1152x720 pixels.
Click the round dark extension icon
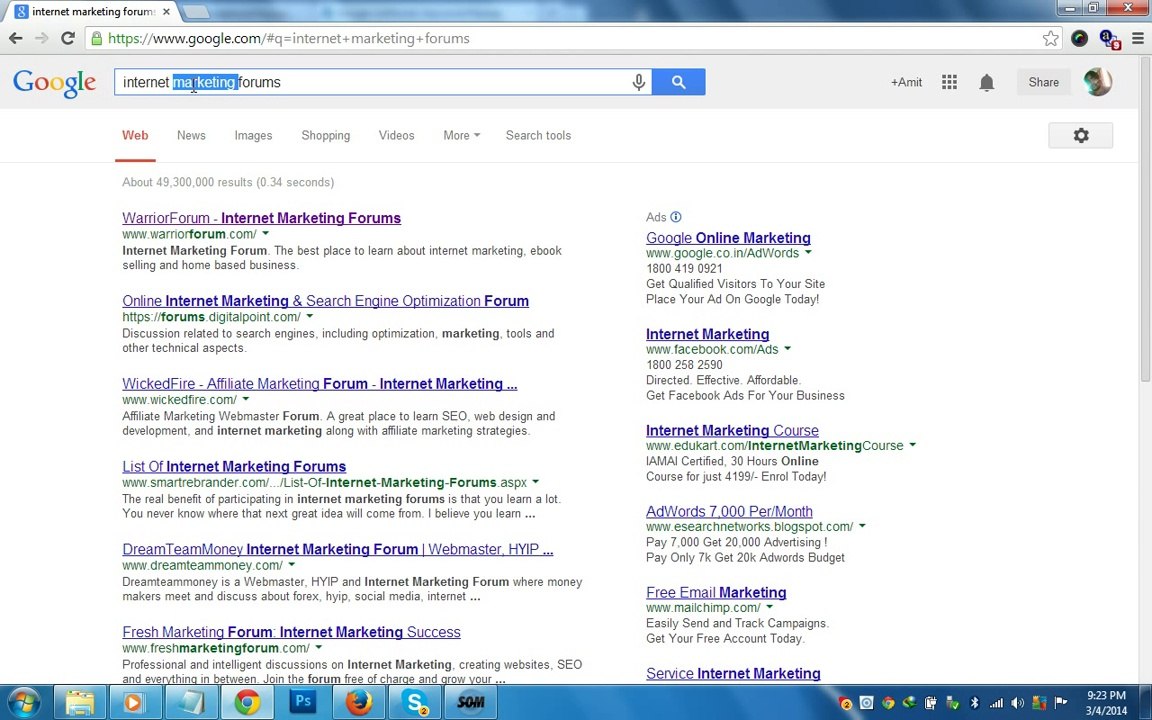click(x=1079, y=38)
